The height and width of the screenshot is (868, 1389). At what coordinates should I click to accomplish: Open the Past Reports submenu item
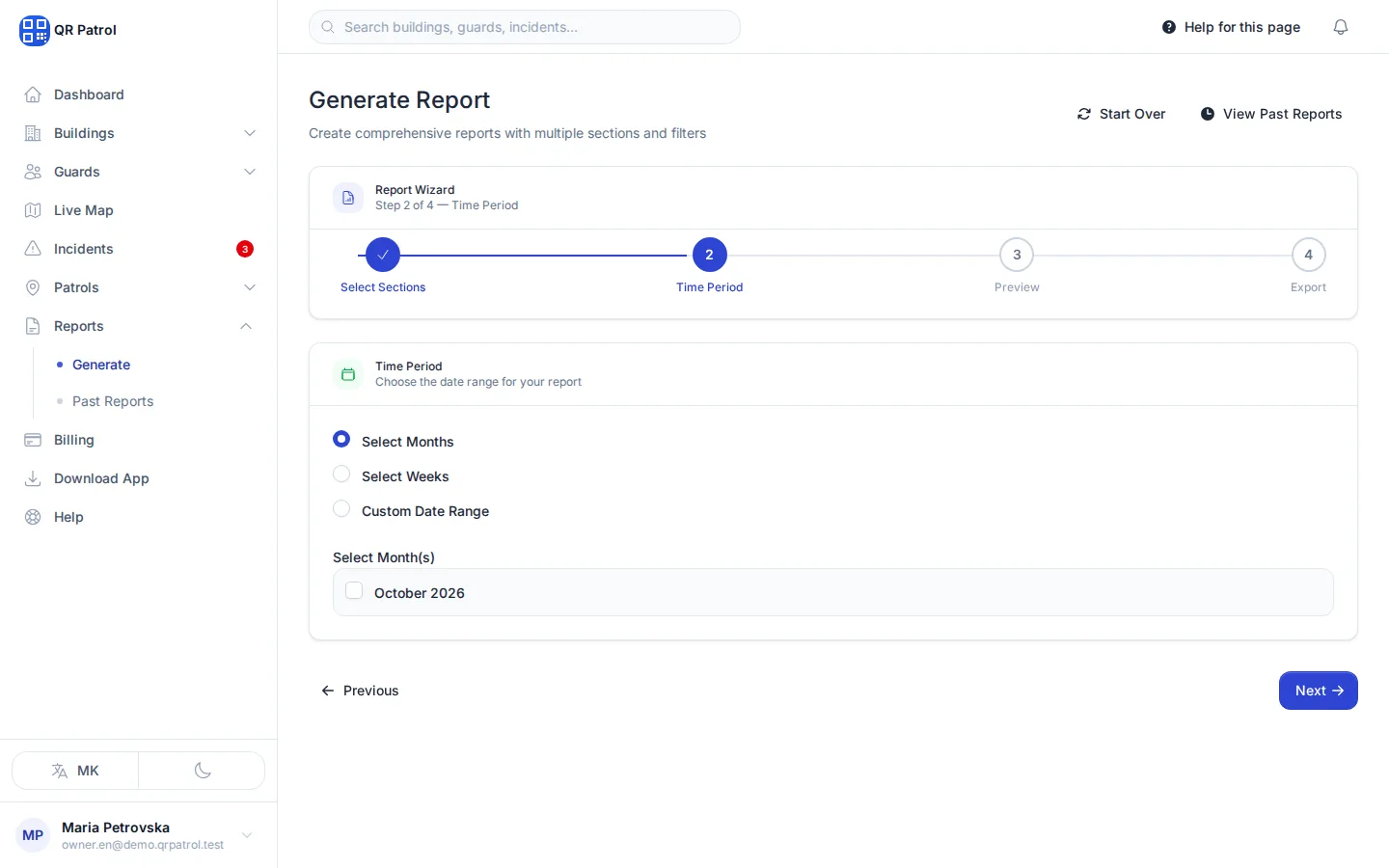pos(113,401)
